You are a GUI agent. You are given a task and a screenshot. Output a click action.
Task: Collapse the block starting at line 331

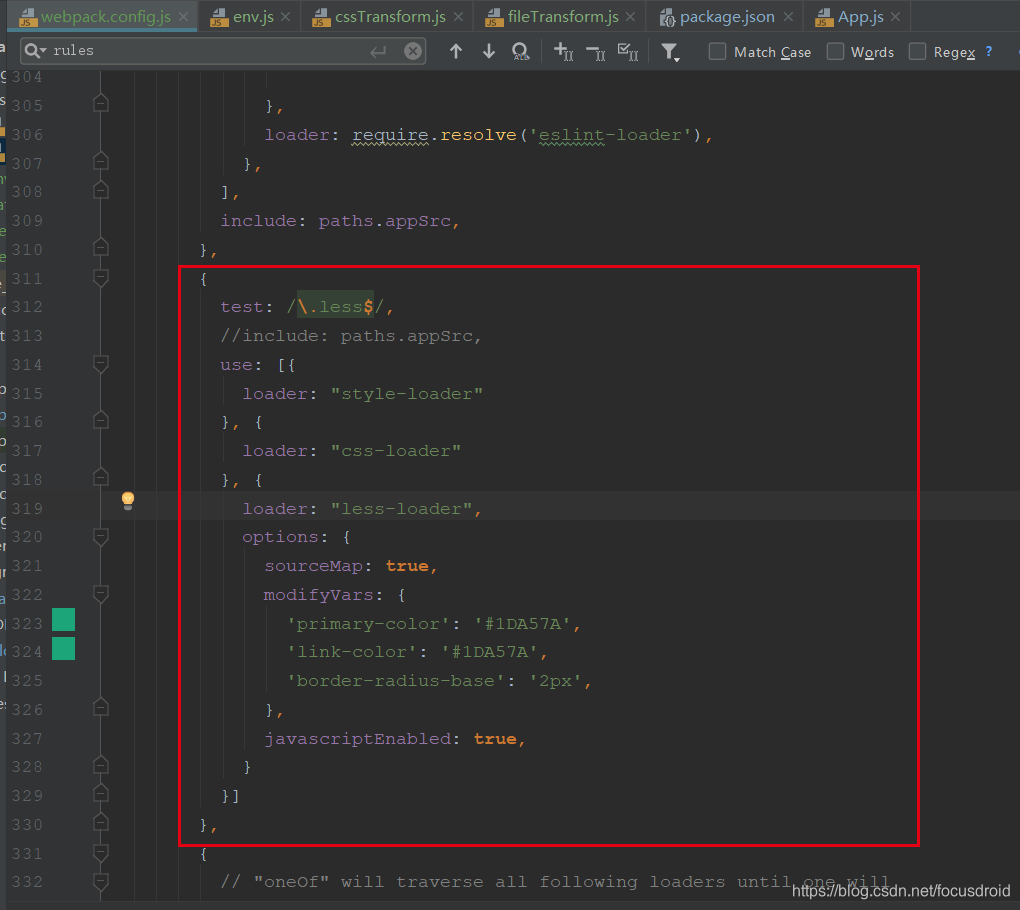click(x=101, y=851)
